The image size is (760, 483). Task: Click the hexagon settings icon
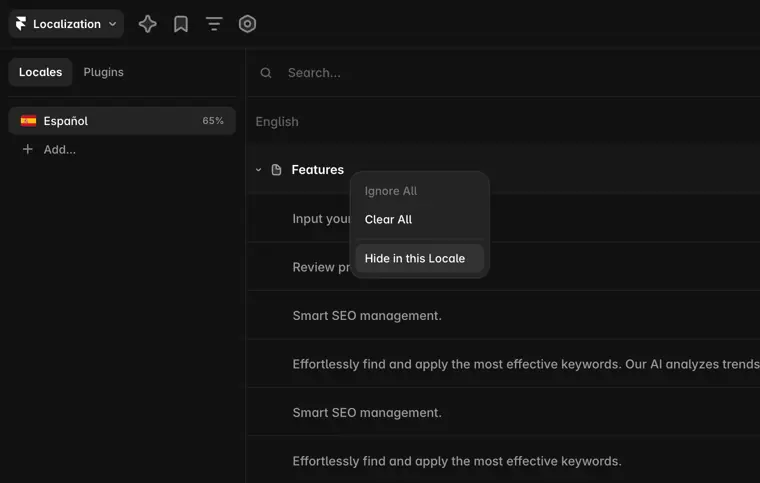247,24
